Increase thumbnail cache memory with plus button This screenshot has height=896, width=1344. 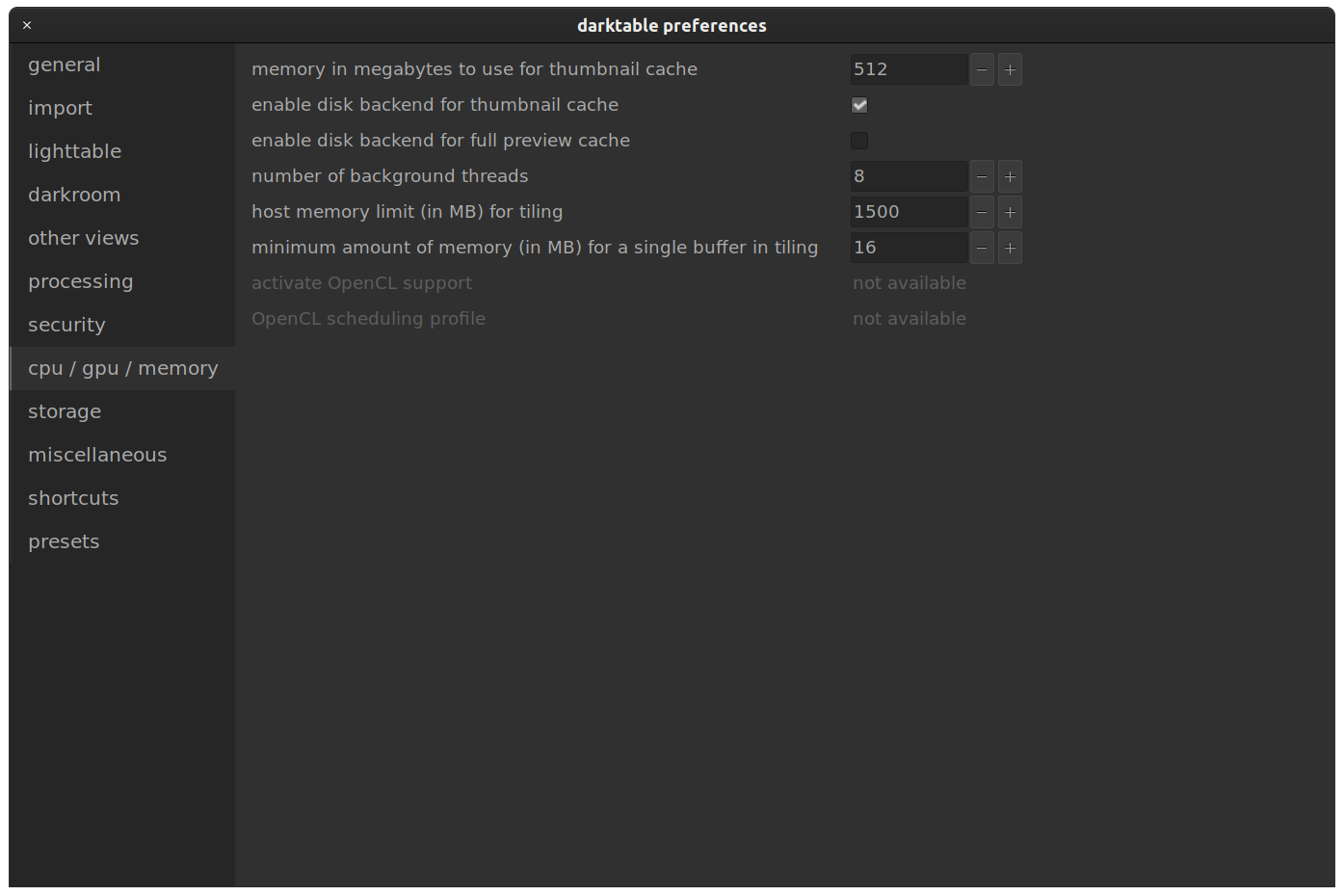pos(1010,69)
